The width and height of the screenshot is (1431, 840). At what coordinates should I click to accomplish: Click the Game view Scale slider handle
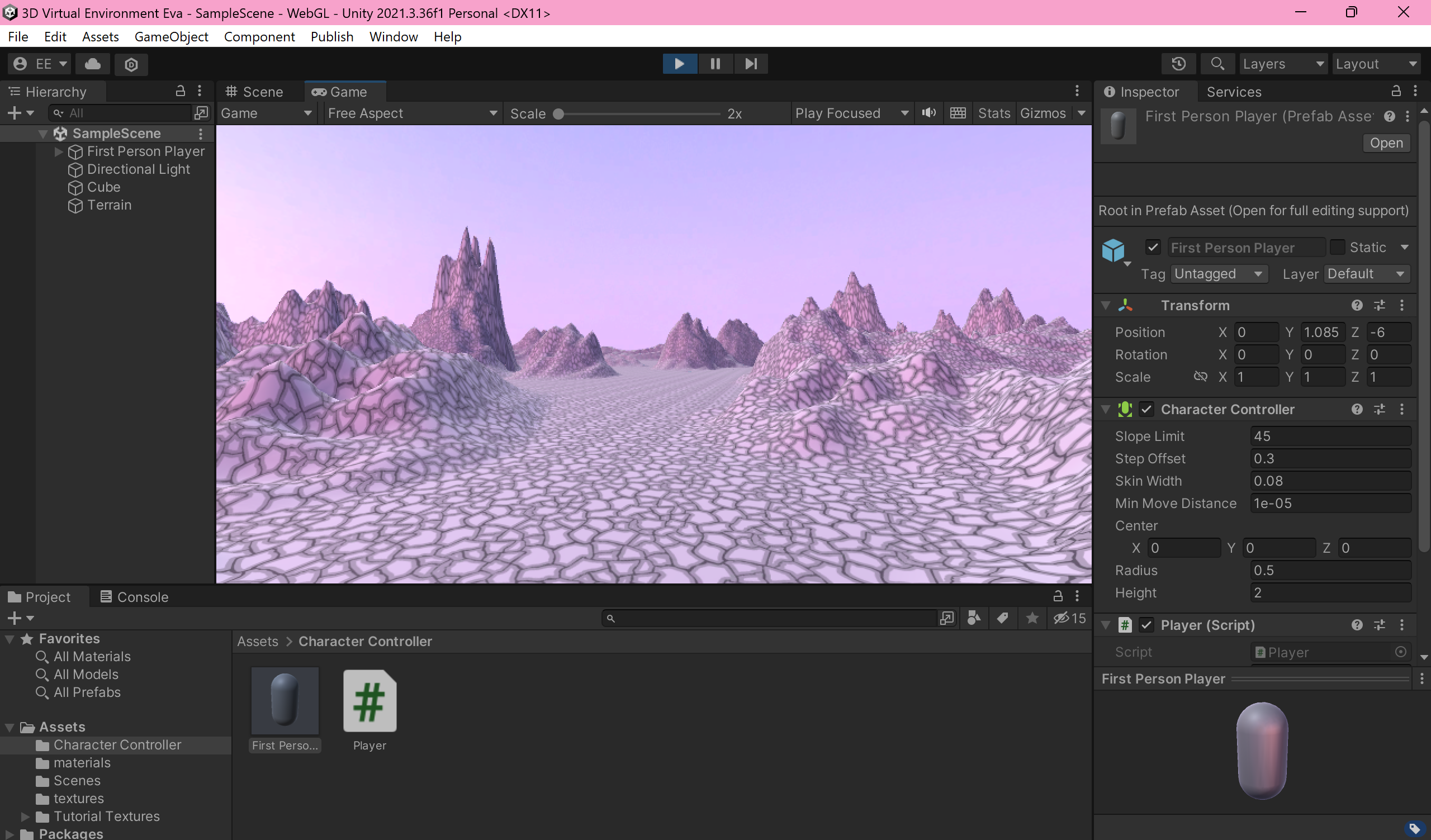click(x=558, y=114)
